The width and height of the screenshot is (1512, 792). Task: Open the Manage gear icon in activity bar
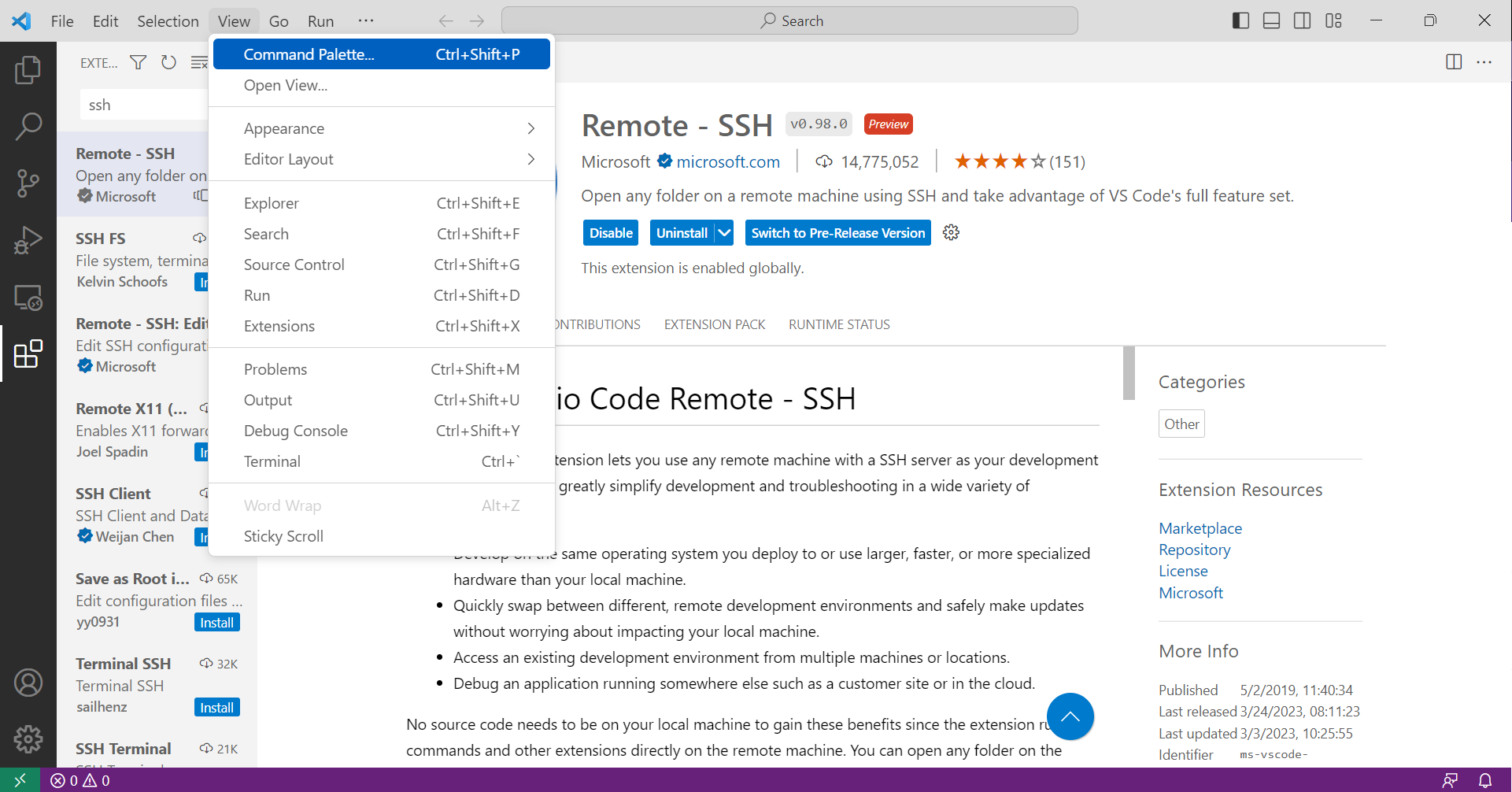pos(28,739)
